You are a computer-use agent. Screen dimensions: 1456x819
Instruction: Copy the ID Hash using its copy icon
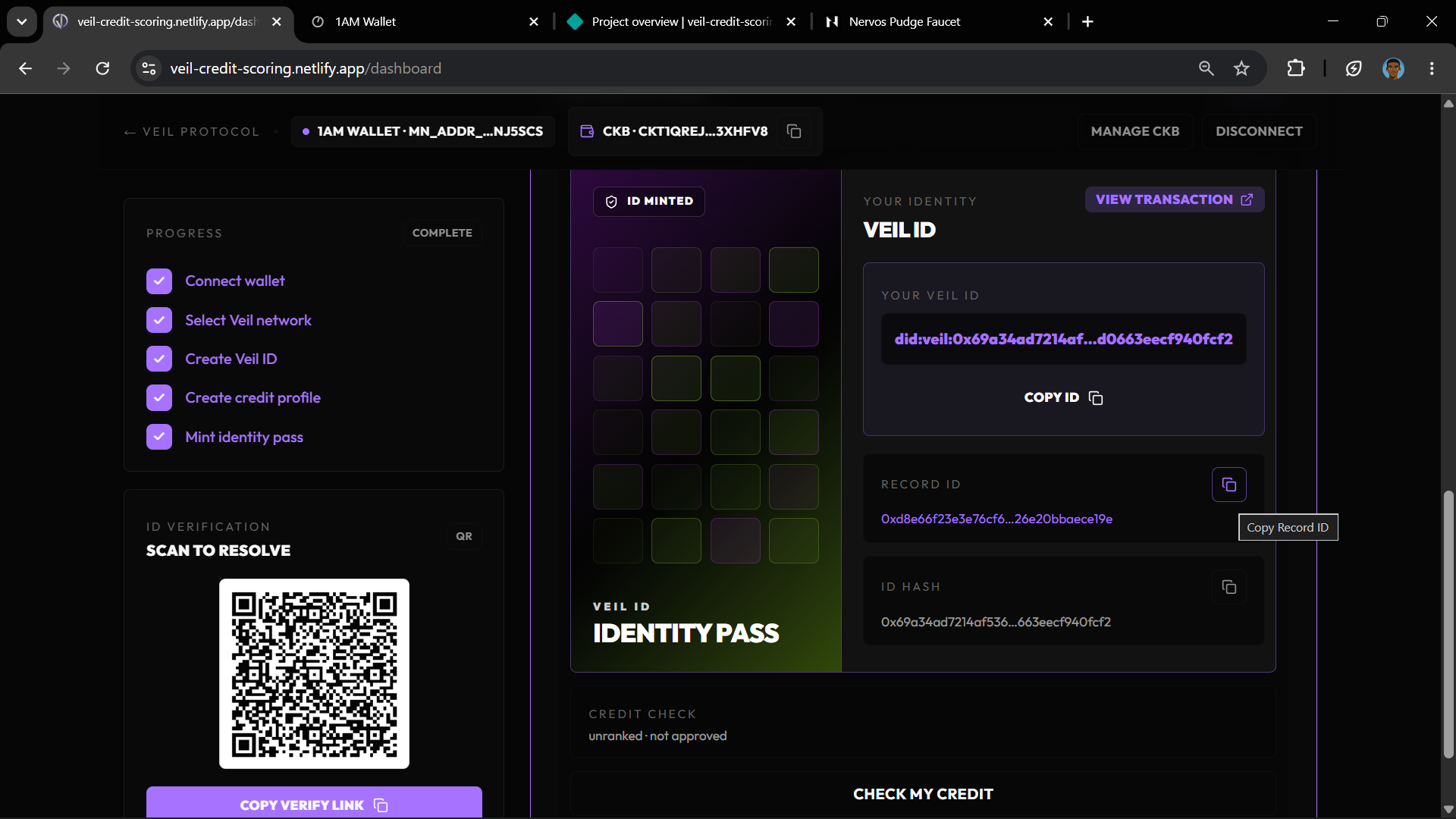[1228, 587]
